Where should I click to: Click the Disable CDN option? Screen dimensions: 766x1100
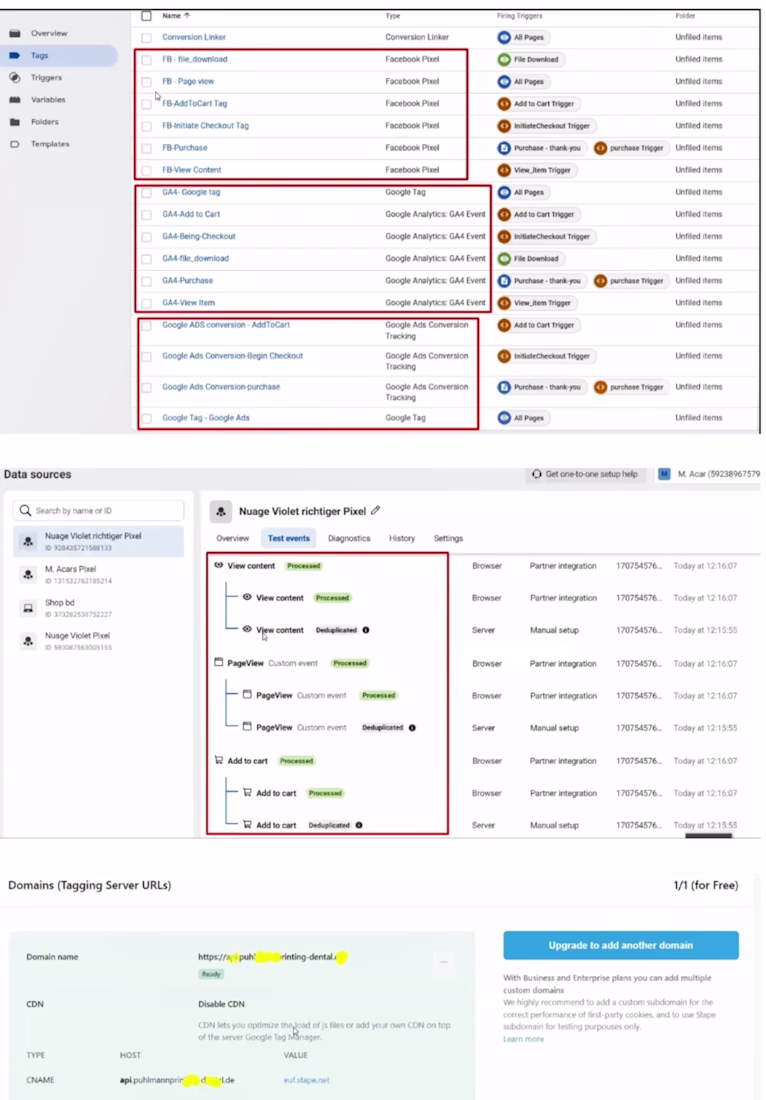[x=221, y=1004]
